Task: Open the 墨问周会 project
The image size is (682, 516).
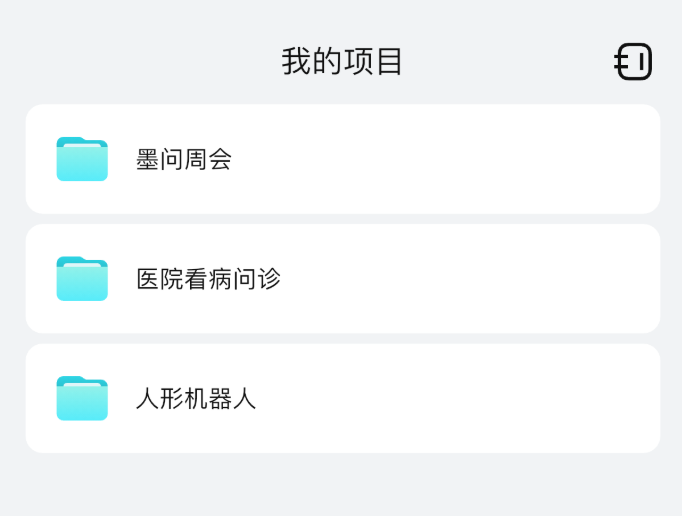Action: [343, 159]
